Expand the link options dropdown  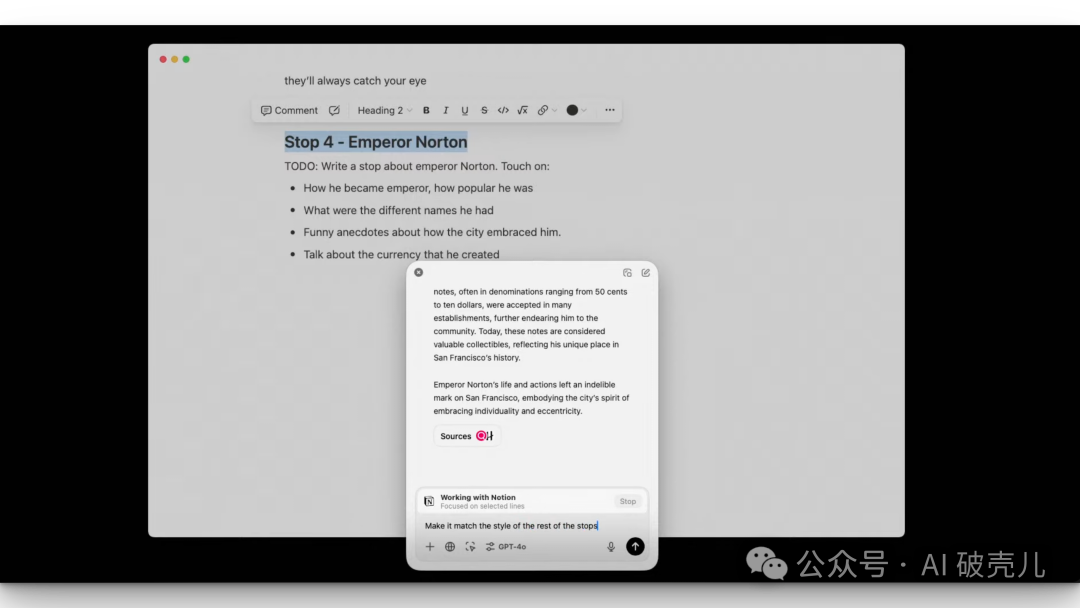pos(546,110)
